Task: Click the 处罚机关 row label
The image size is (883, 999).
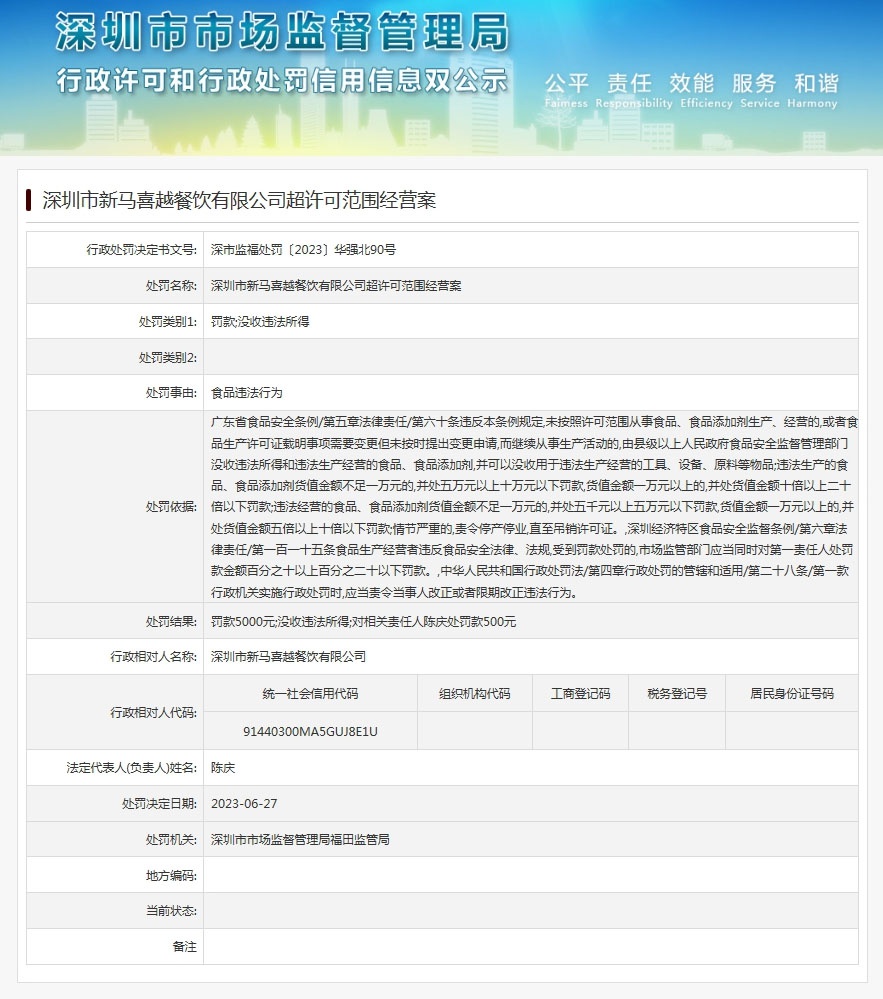Action: (171, 840)
